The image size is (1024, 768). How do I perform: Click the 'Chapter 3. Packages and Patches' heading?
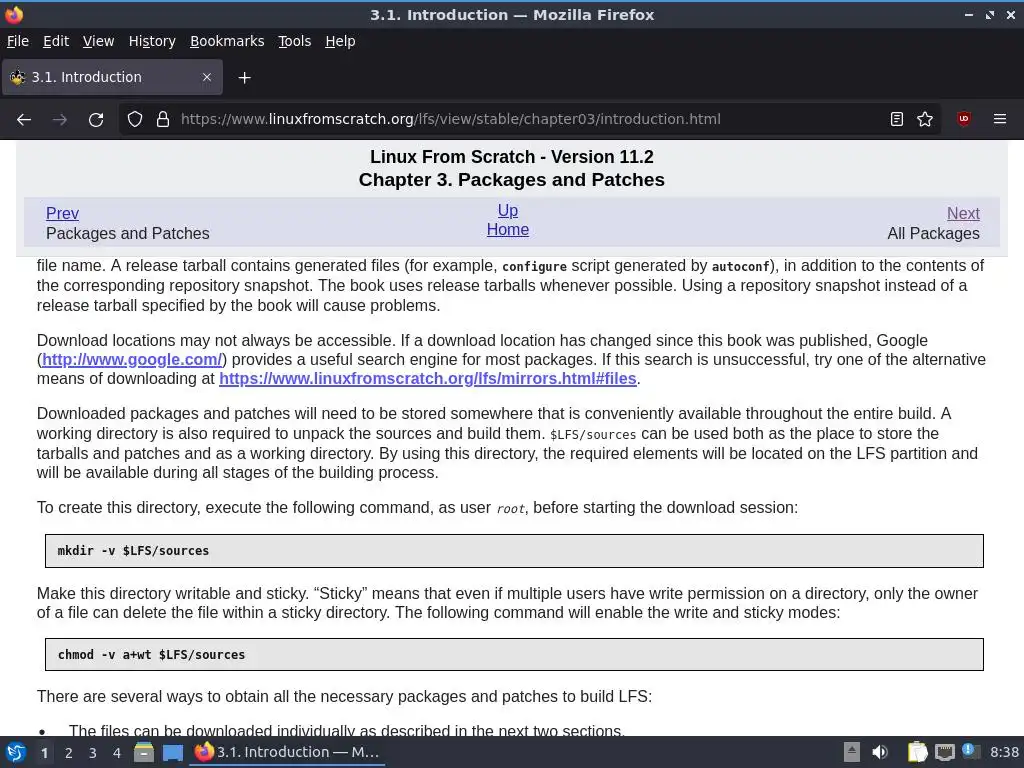pos(511,180)
